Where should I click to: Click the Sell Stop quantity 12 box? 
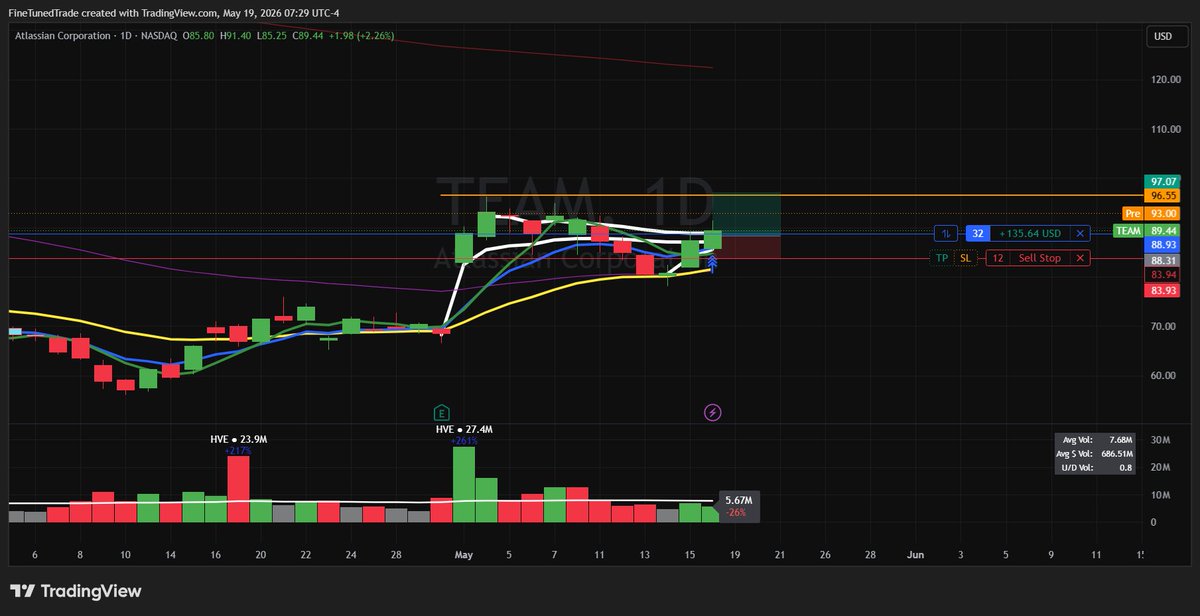(x=998, y=258)
